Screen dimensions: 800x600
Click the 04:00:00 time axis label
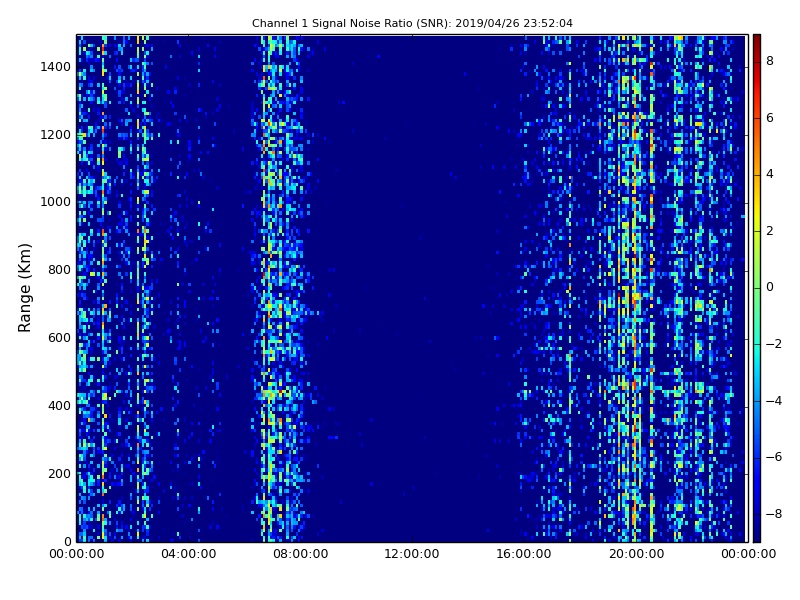pos(188,554)
